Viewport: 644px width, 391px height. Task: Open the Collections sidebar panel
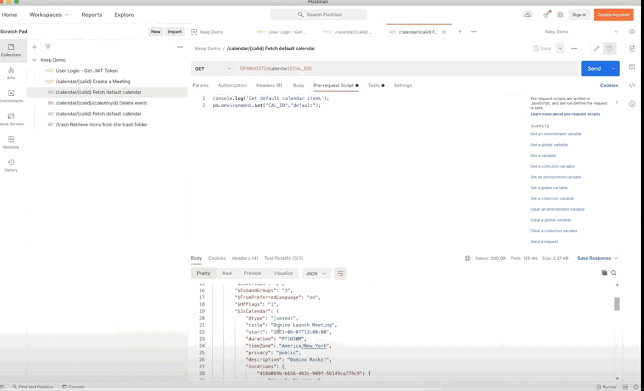point(11,50)
